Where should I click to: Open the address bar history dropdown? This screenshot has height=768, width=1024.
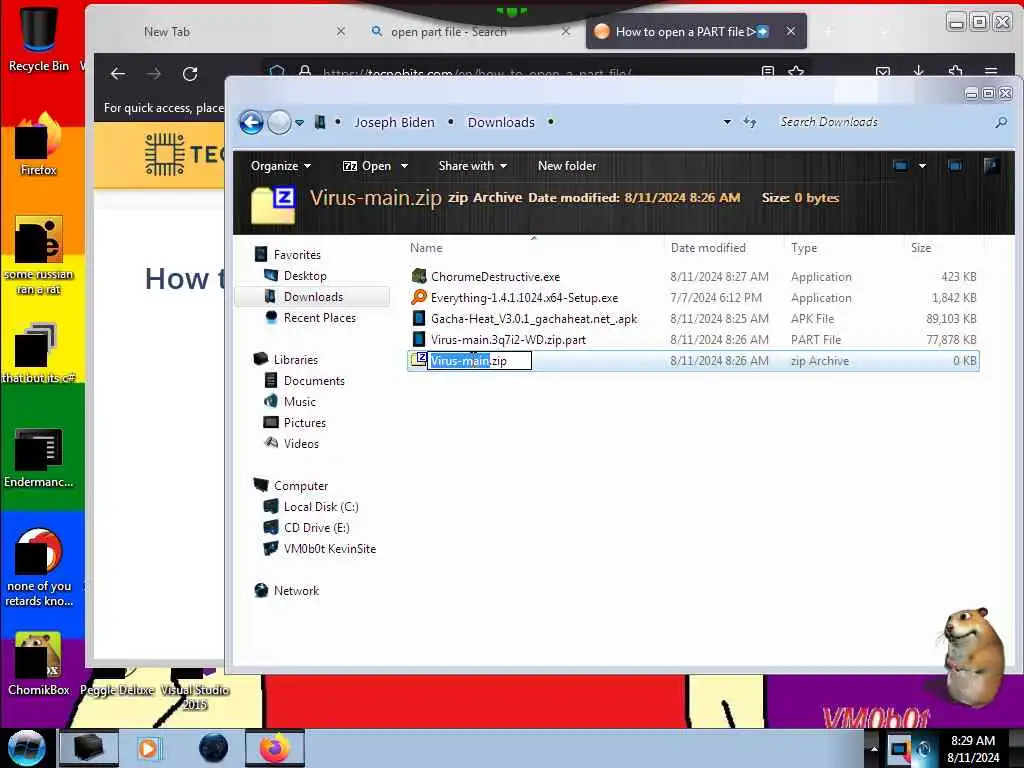pos(727,122)
